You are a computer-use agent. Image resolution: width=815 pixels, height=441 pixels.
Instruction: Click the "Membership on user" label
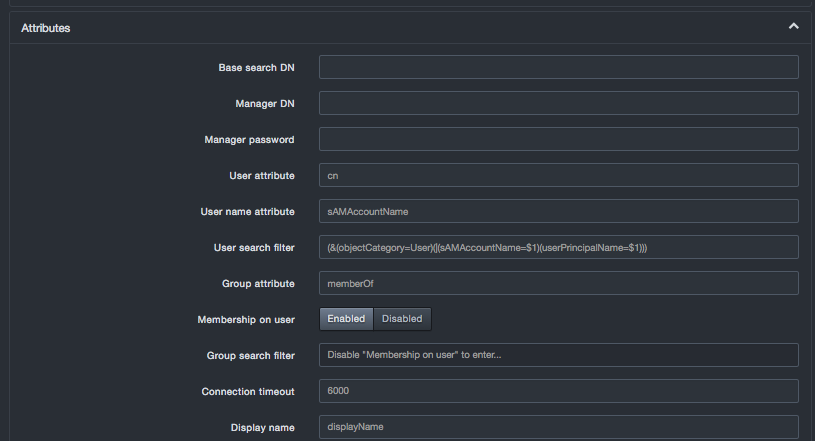pyautogui.click(x=246, y=319)
